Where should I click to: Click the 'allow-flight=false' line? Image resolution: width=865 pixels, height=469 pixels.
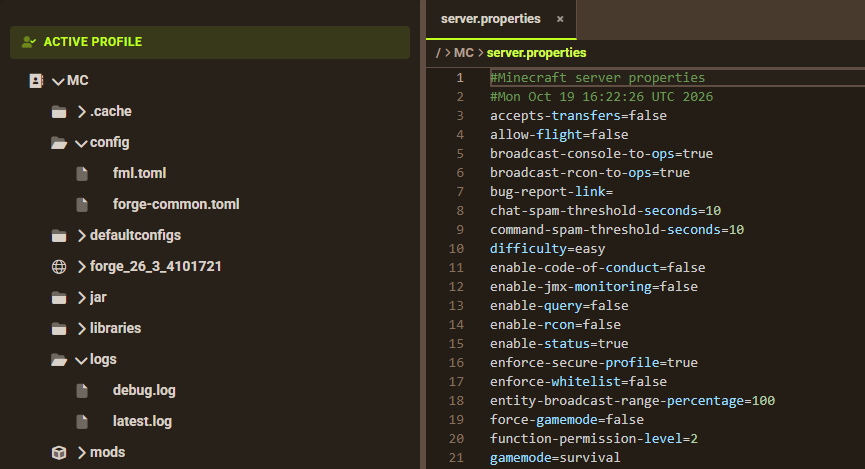559,135
